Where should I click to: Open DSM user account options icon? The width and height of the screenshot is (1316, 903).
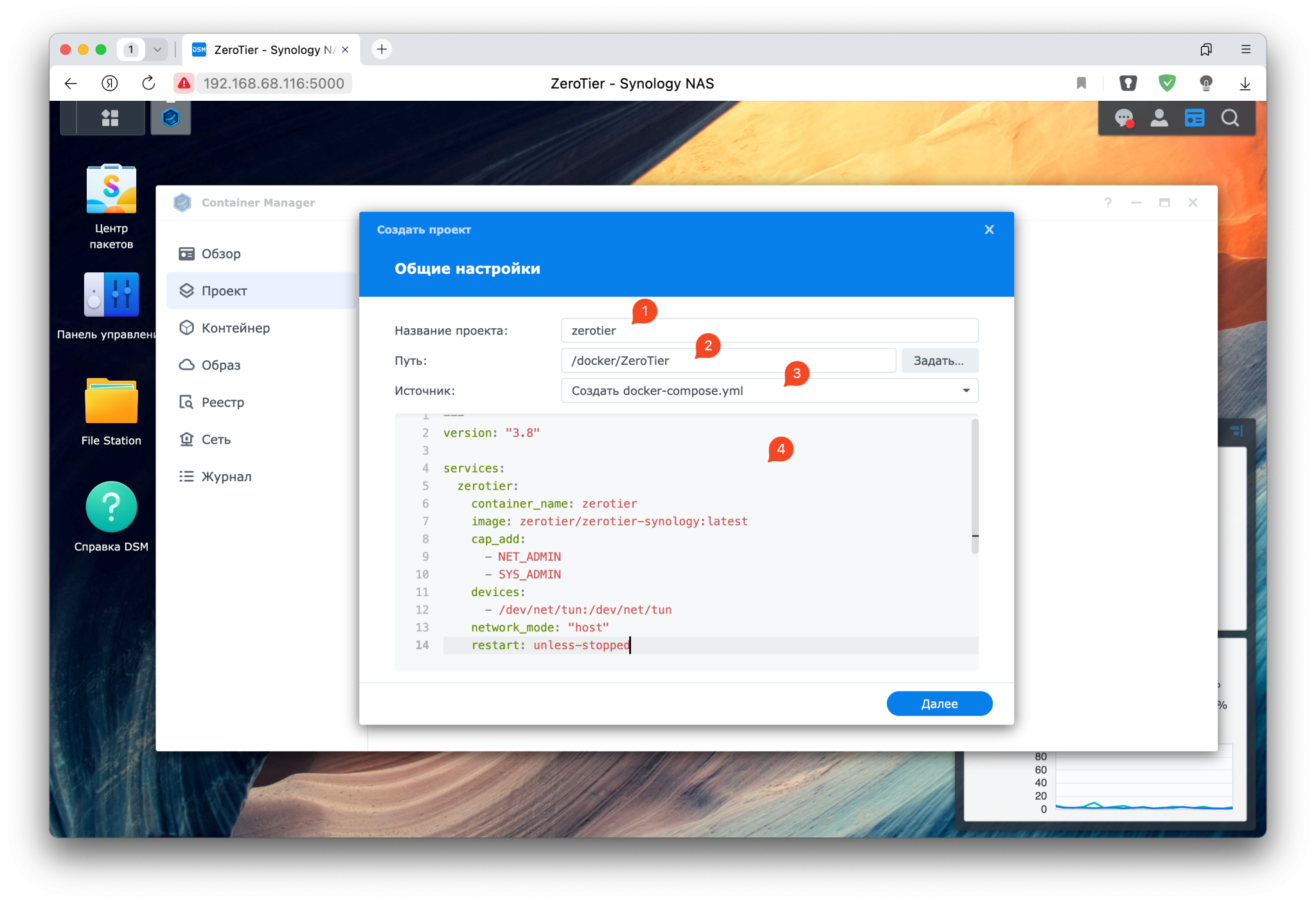[x=1159, y=118]
